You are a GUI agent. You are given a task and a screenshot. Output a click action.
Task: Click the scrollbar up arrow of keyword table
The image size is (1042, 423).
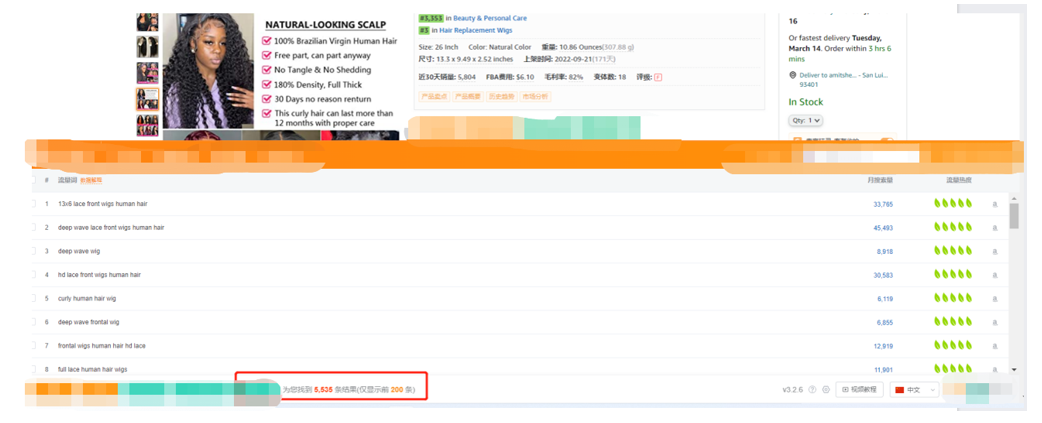1013,198
